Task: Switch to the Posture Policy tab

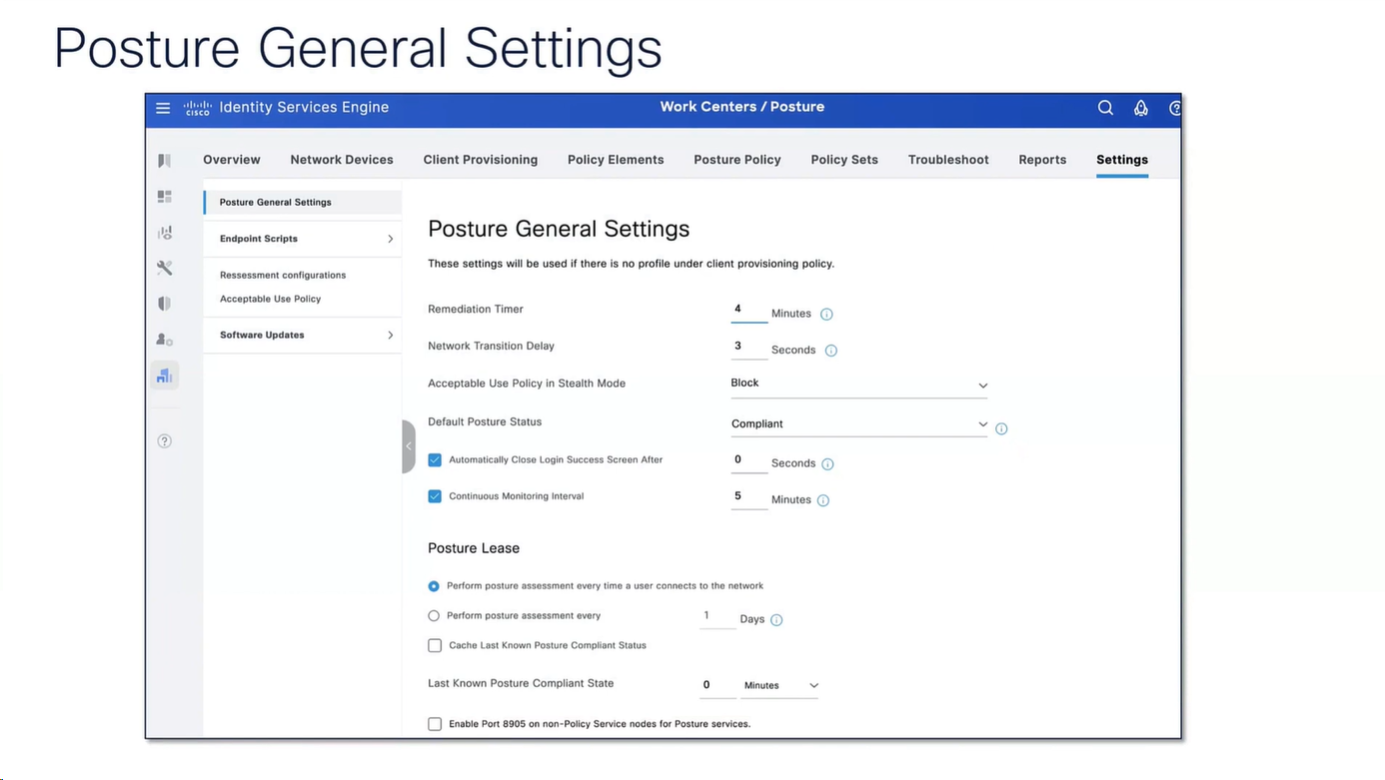Action: pyautogui.click(x=737, y=160)
